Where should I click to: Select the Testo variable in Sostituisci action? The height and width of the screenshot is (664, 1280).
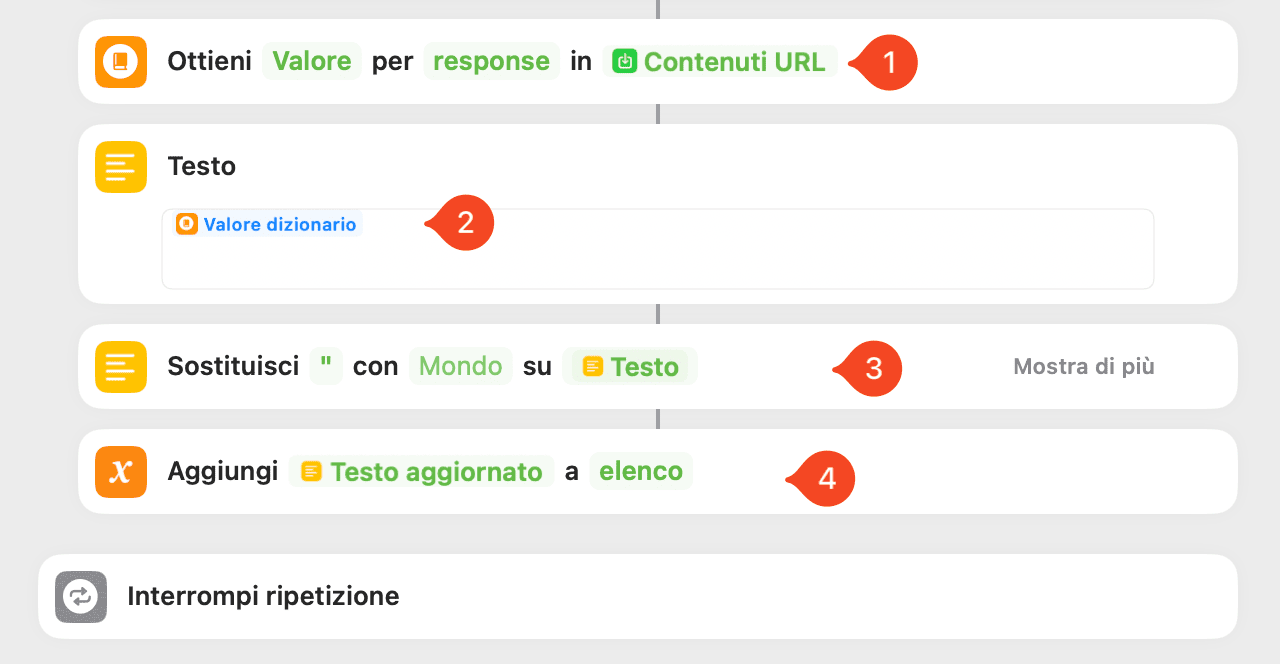[630, 367]
